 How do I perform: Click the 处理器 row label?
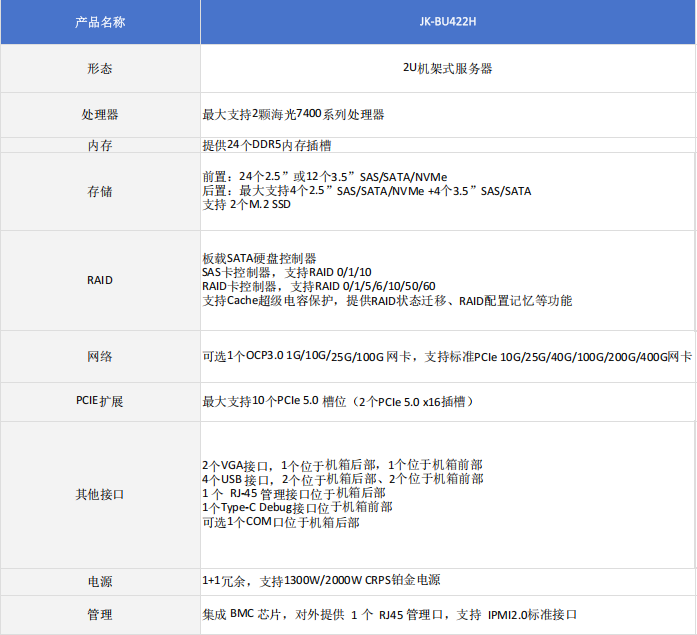(x=100, y=115)
